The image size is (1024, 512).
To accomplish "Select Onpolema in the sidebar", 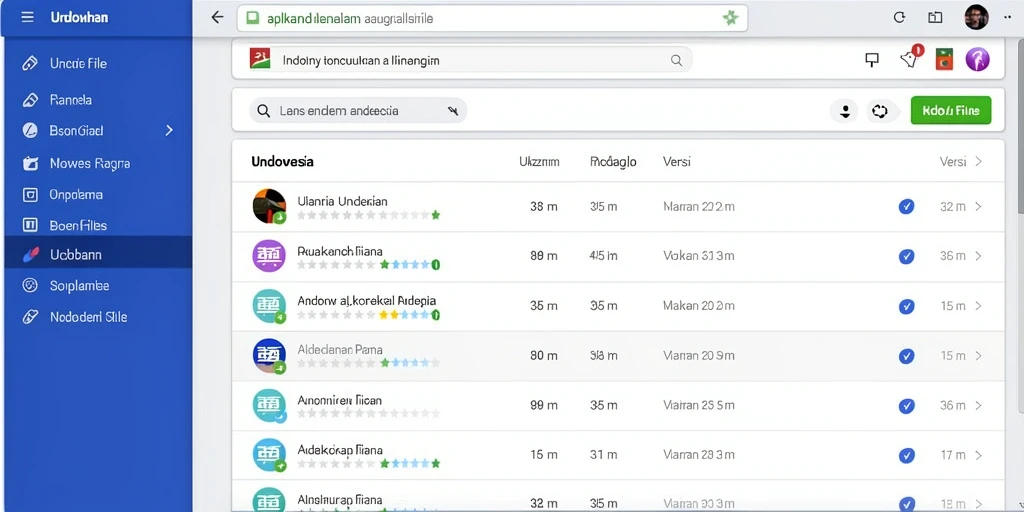I will click(x=98, y=195).
